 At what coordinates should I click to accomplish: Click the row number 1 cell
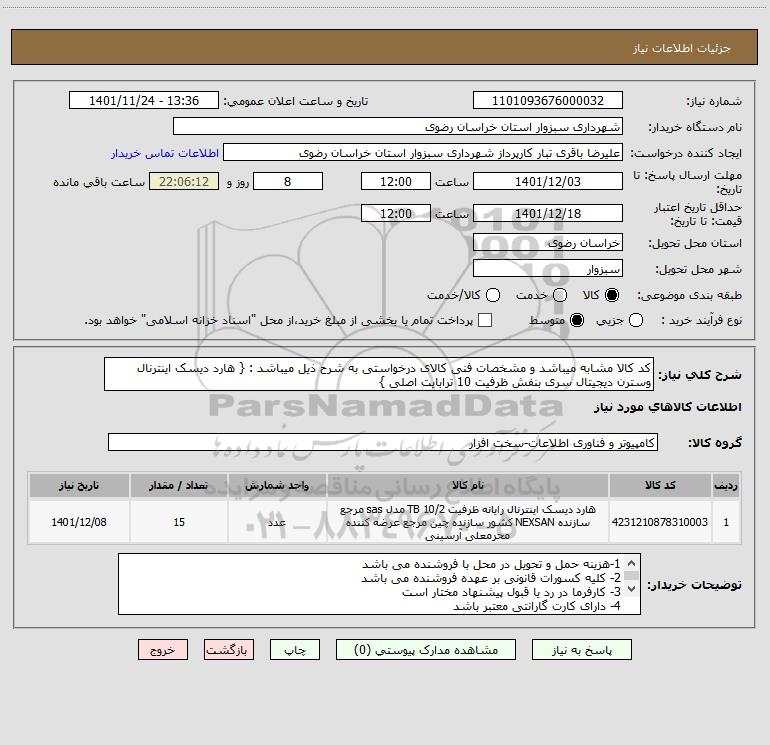(726, 522)
